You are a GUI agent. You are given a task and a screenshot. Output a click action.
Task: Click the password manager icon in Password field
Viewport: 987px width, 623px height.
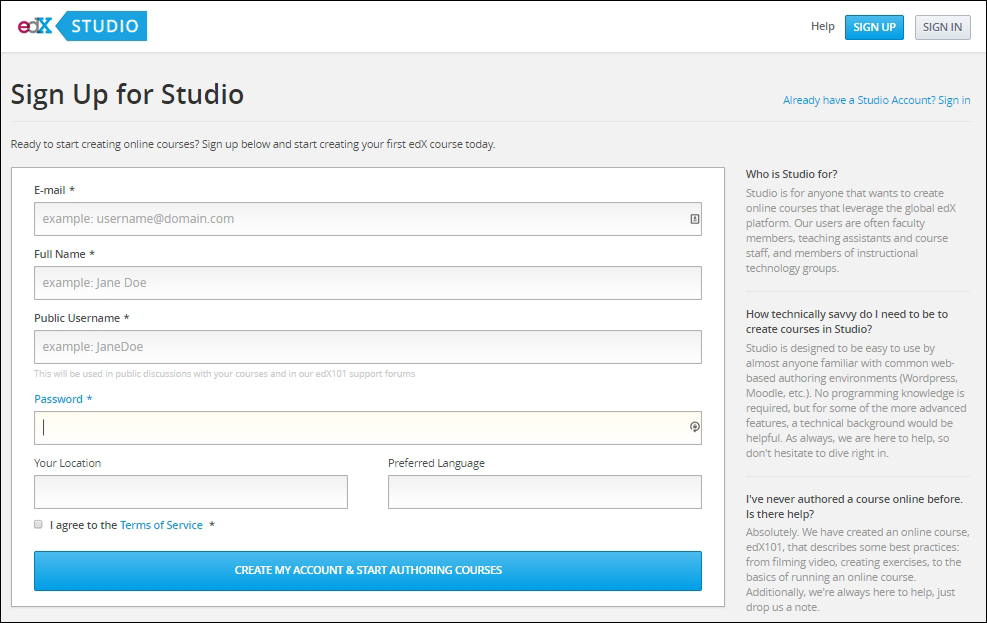pyautogui.click(x=694, y=427)
